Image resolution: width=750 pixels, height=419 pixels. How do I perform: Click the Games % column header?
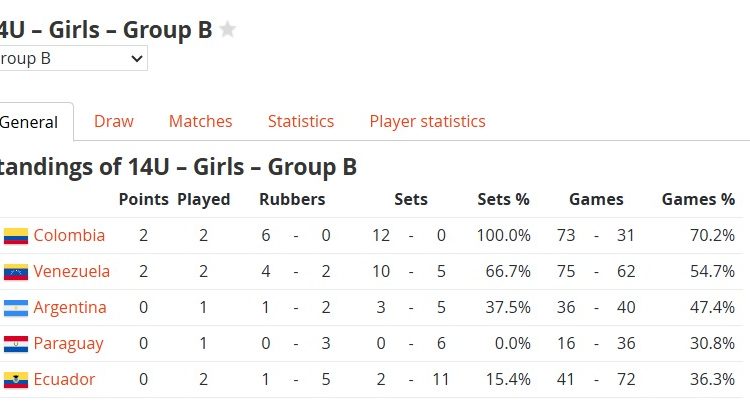tap(698, 199)
